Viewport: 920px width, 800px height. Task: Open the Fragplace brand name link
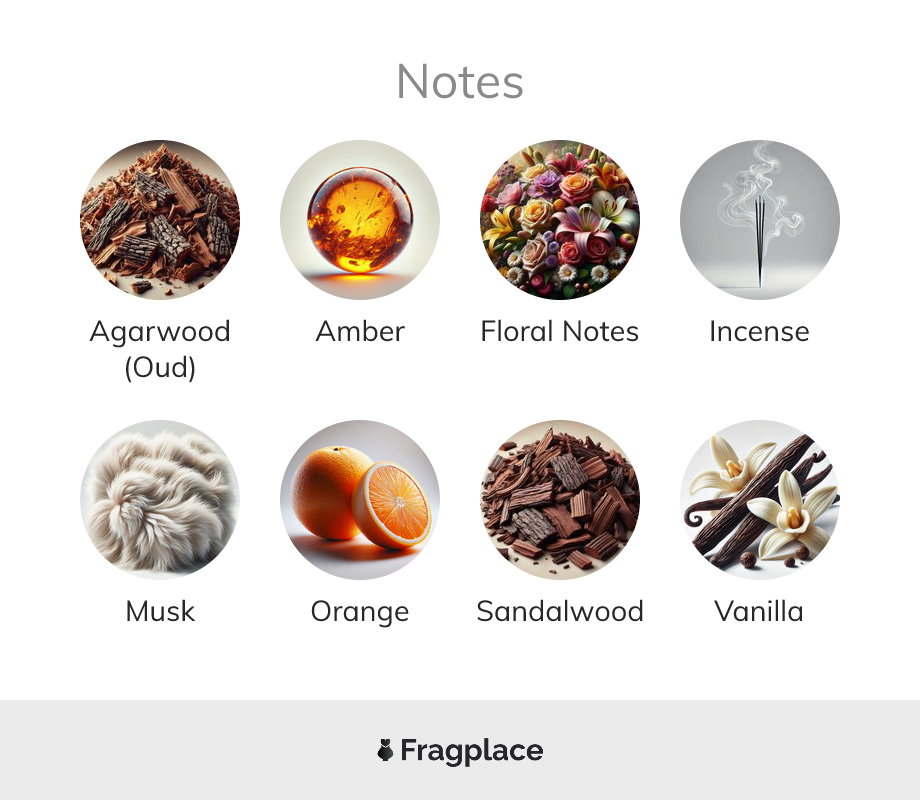pyautogui.click(x=472, y=751)
